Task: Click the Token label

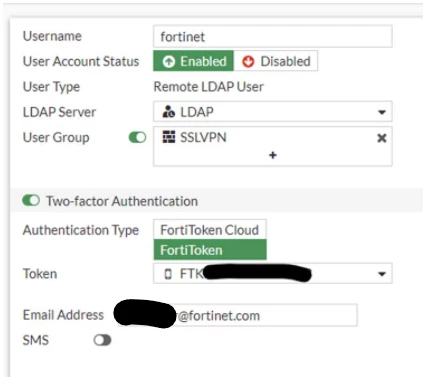Action: pyautogui.click(x=40, y=274)
